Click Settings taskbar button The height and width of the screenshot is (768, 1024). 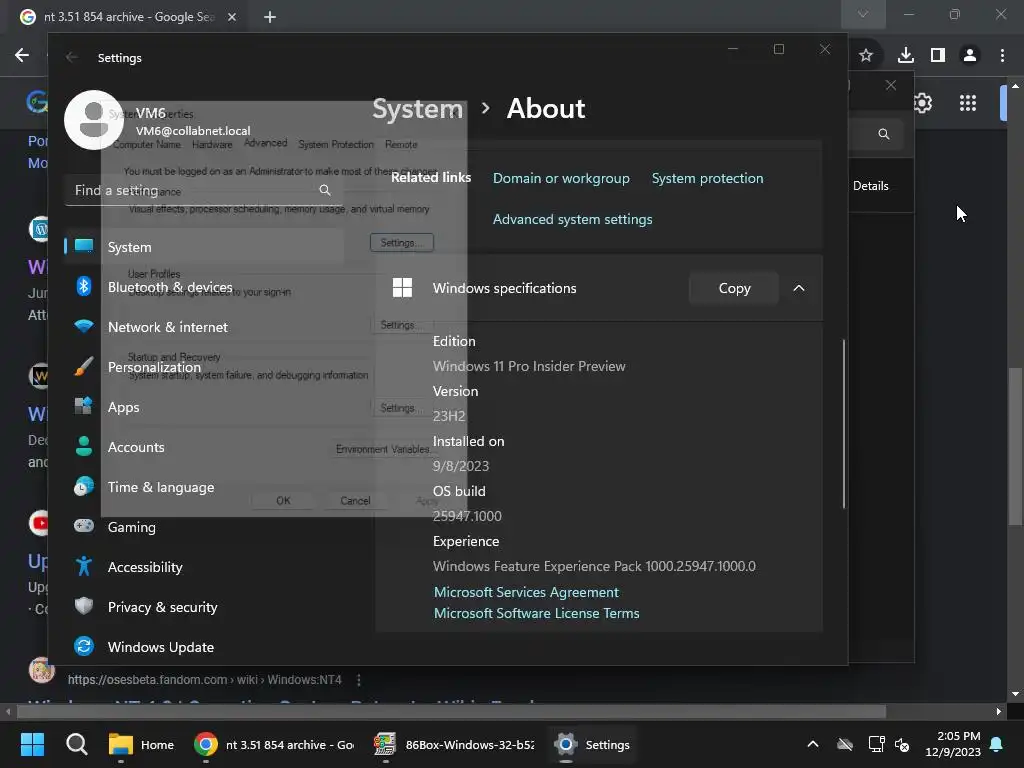click(x=592, y=744)
